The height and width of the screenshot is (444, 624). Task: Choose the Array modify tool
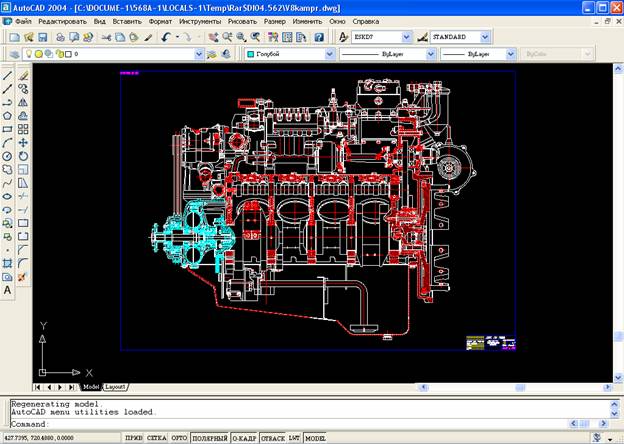(x=23, y=129)
